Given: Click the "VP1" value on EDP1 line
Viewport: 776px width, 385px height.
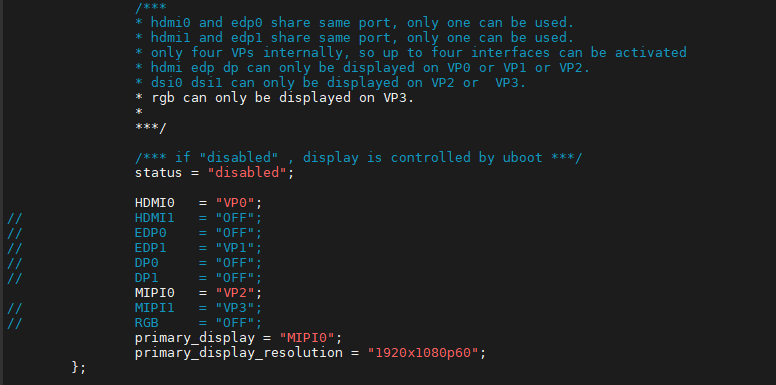Looking at the screenshot, I should click(x=235, y=248).
